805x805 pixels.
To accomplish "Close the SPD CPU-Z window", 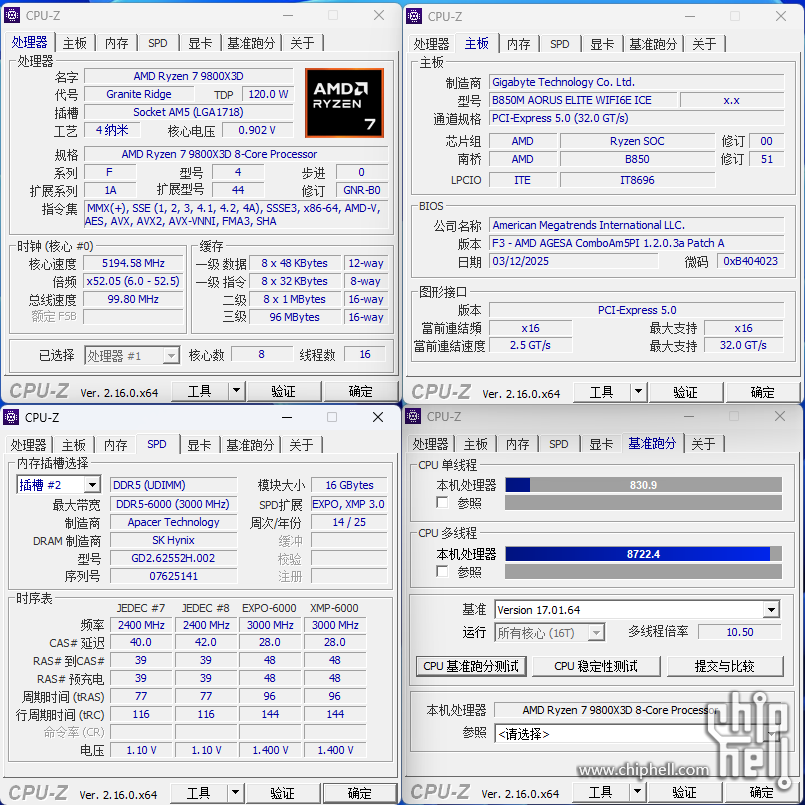I will 378,417.
